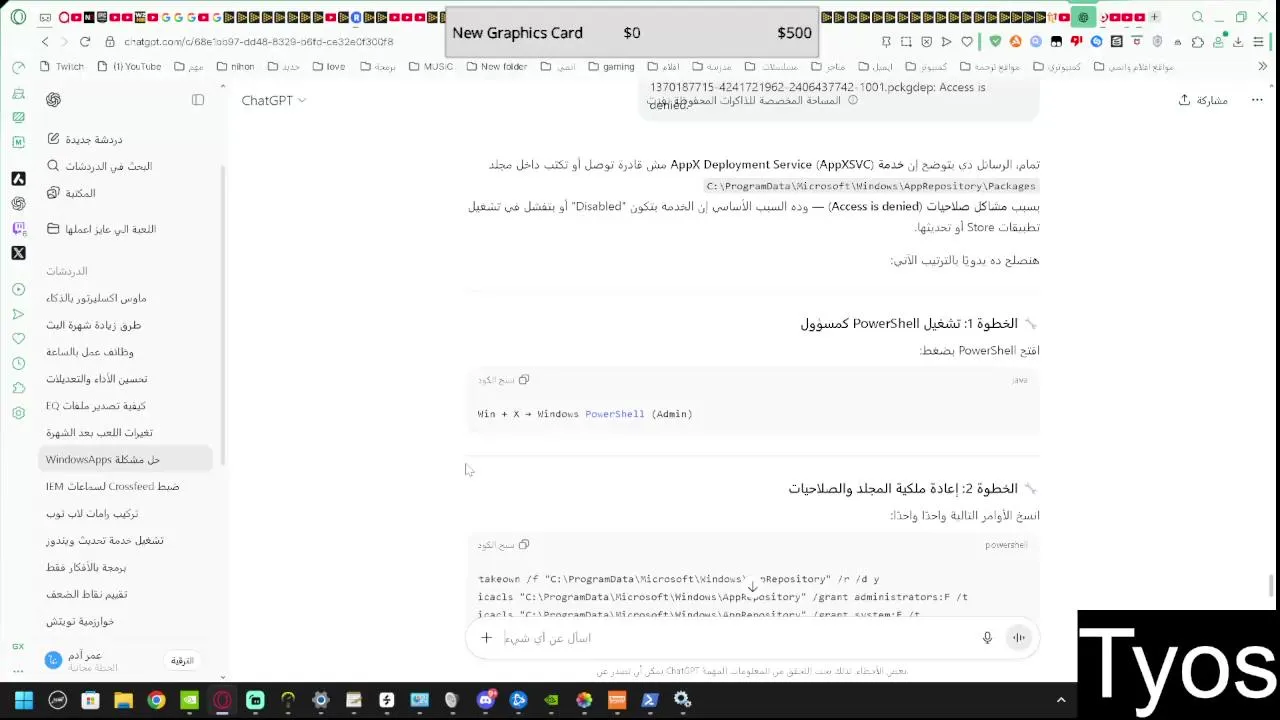Start voice mode with the waveform icon
1280x720 pixels.
1018,638
